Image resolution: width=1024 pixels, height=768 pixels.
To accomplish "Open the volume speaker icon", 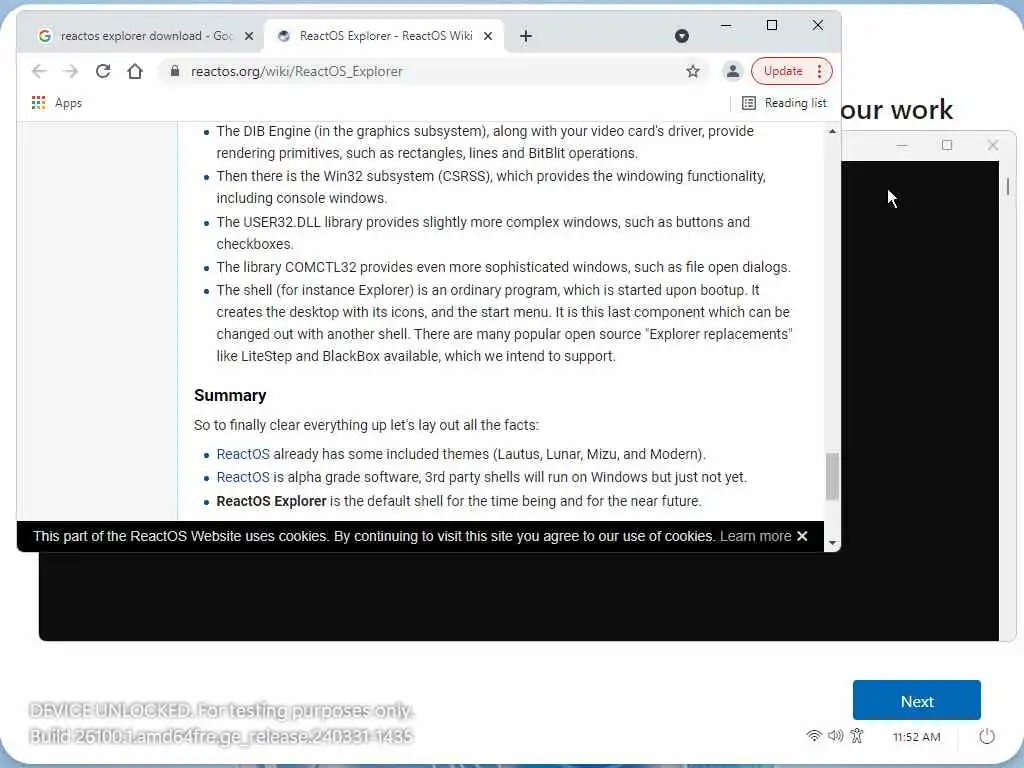I will (835, 736).
